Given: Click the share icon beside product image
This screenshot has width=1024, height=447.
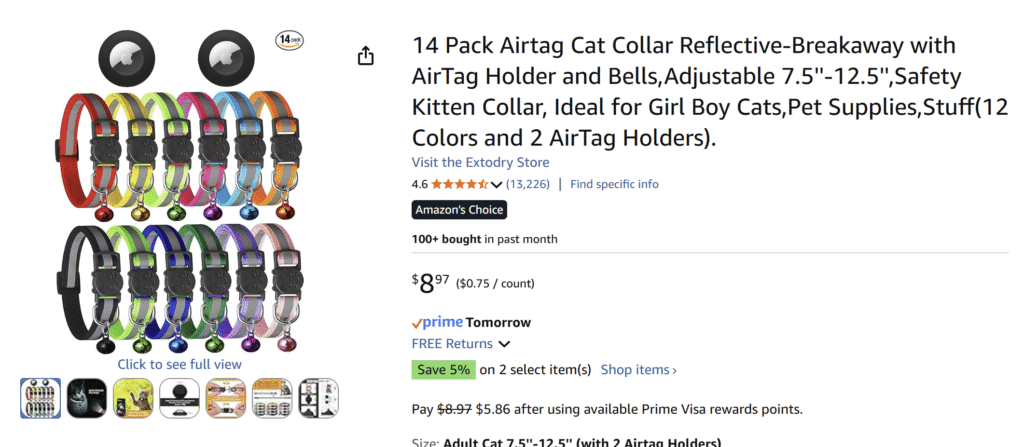Looking at the screenshot, I should (x=366, y=56).
